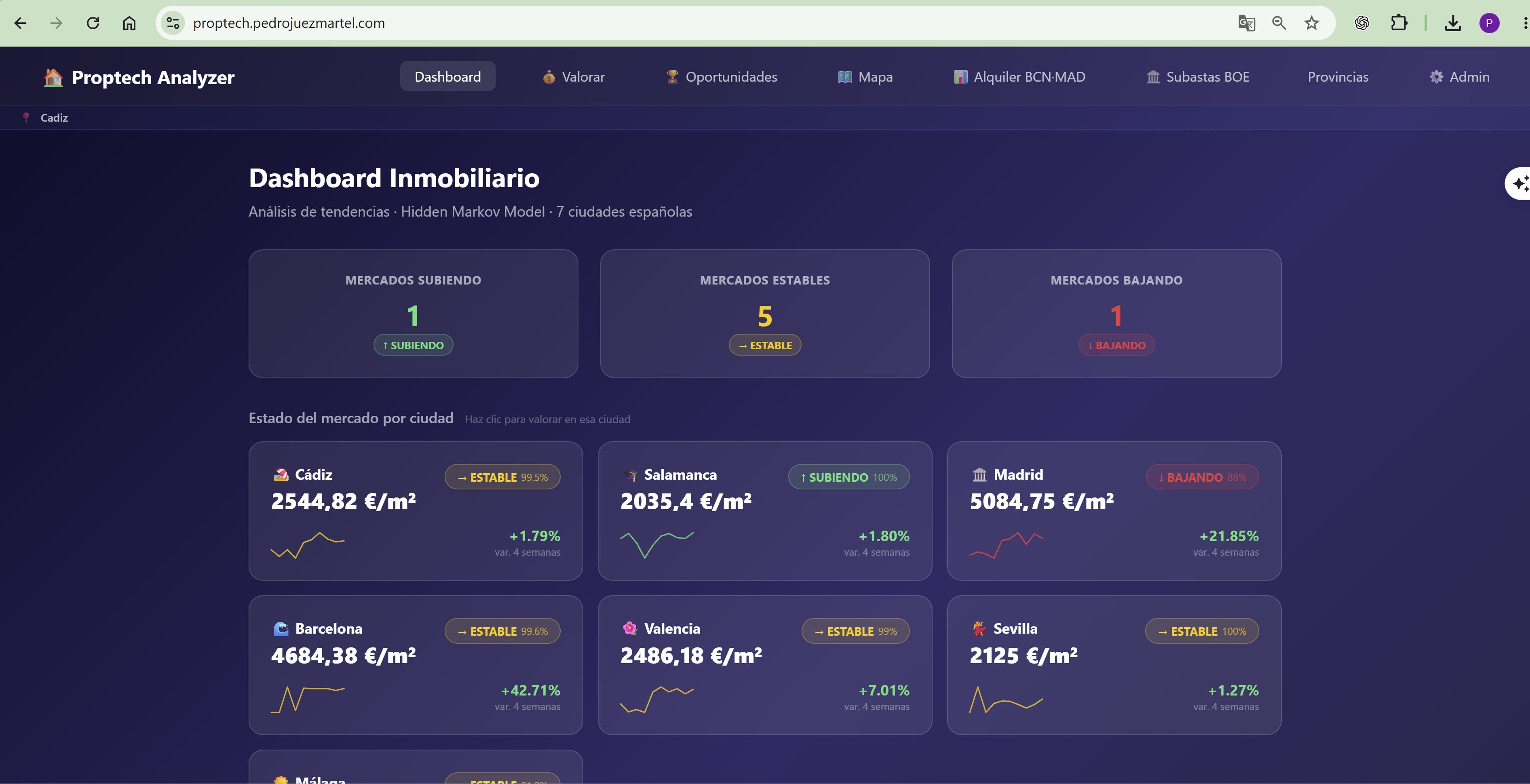Click the Madrid building icon

[979, 474]
